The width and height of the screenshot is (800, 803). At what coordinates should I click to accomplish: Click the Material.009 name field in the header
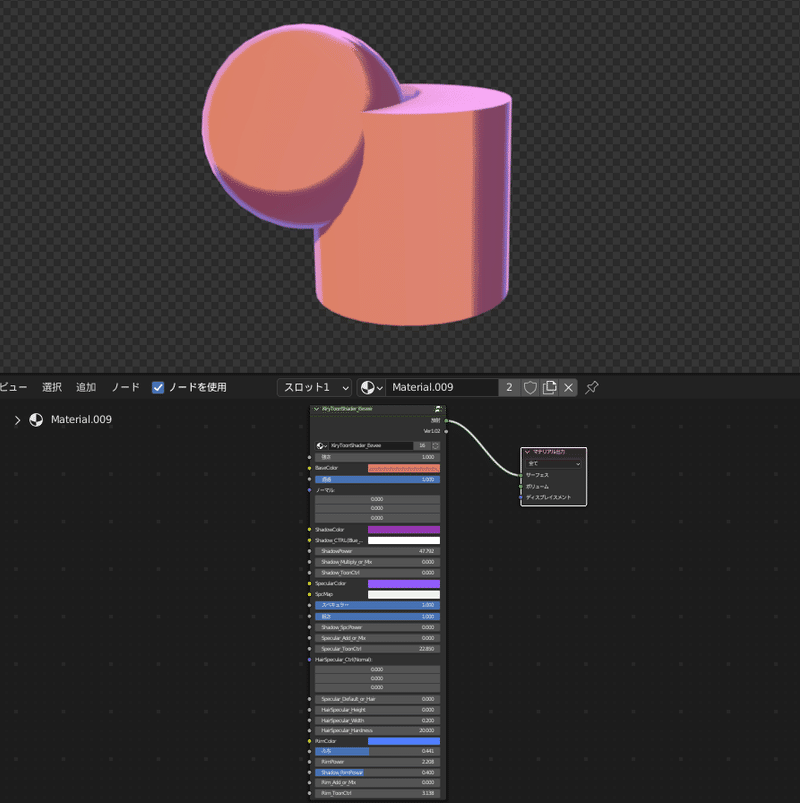tap(442, 388)
